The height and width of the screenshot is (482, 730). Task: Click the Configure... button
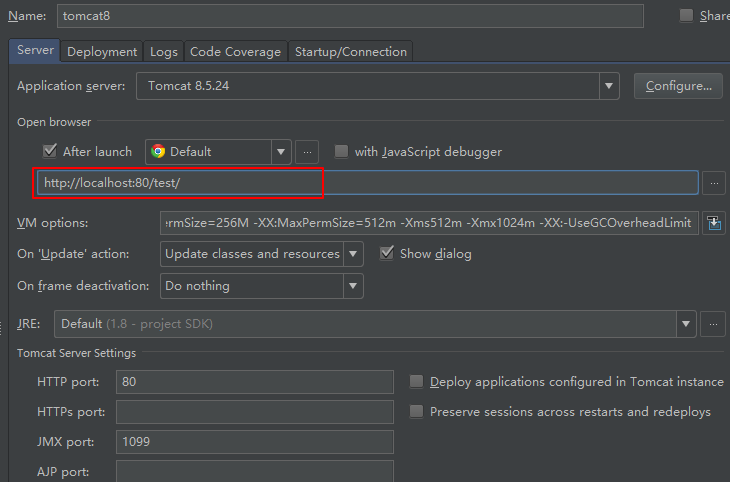[x=678, y=86]
